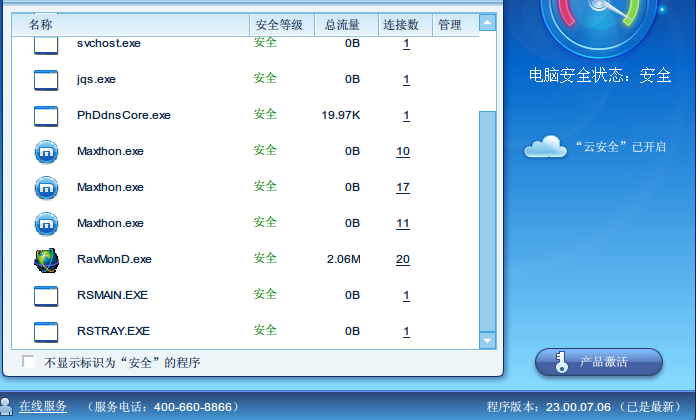The height and width of the screenshot is (420, 696).
Task: Click Maxthon icon in the 11-connection row
Action: click(x=46, y=224)
